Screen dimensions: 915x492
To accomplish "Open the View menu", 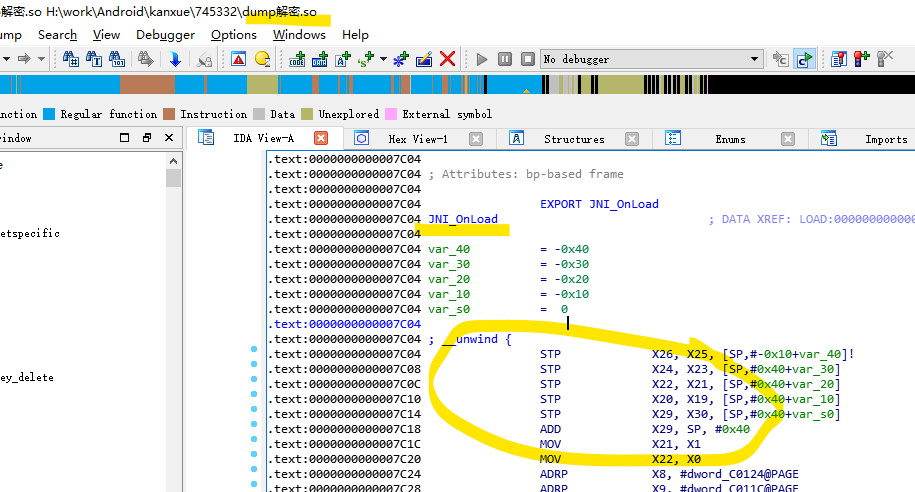I will pyautogui.click(x=106, y=35).
